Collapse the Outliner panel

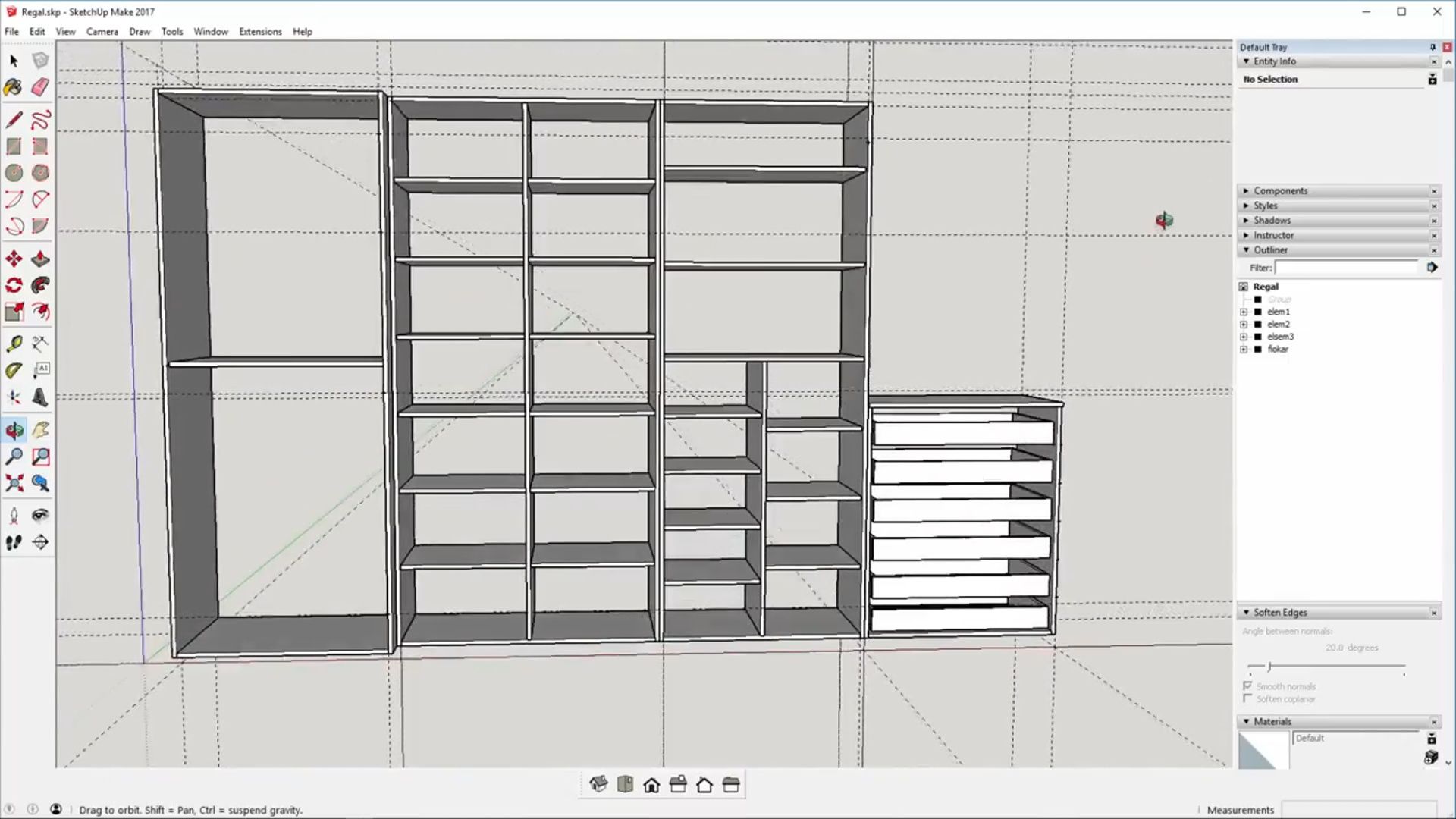1270,250
